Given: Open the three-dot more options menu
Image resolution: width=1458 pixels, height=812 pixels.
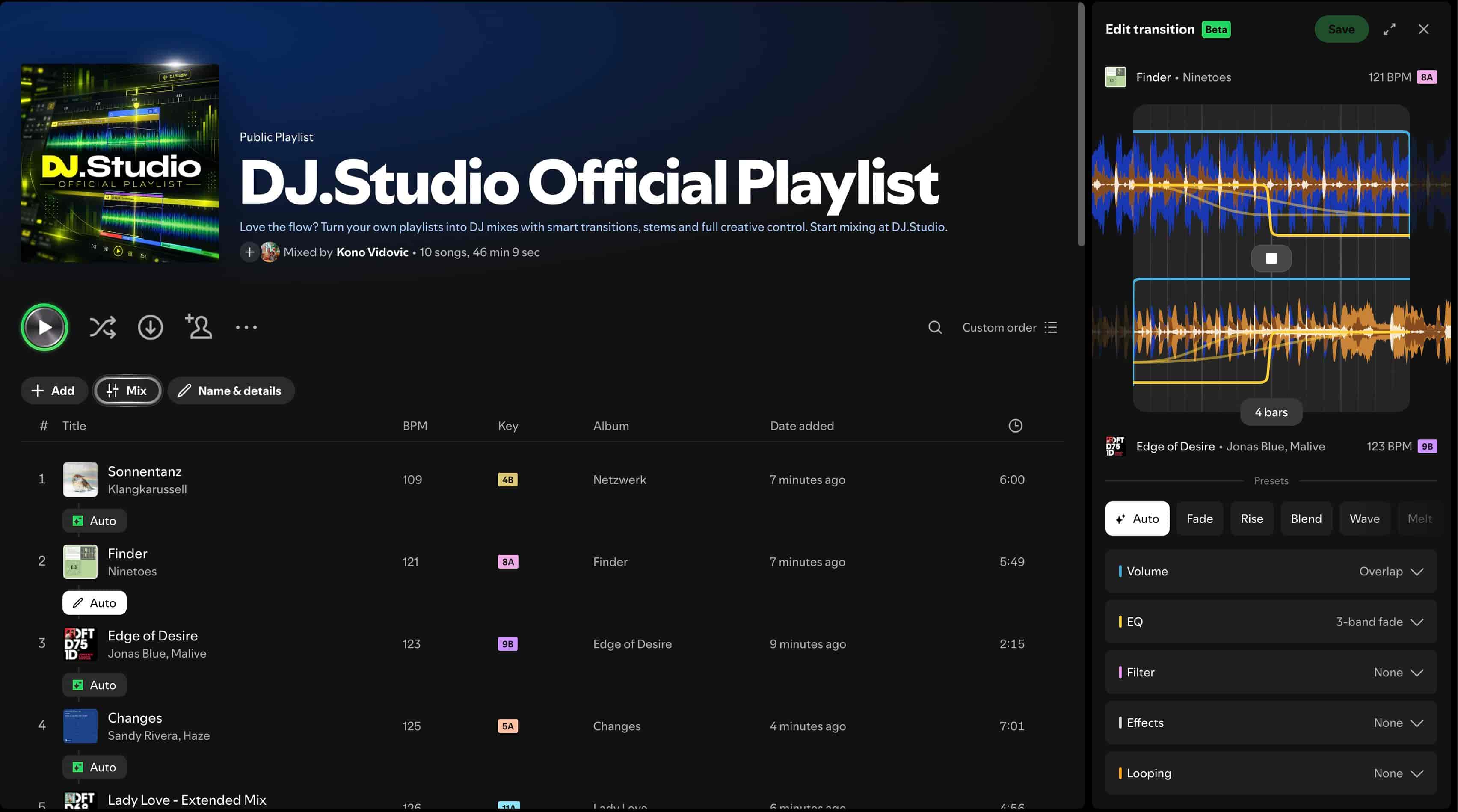Looking at the screenshot, I should 246,327.
